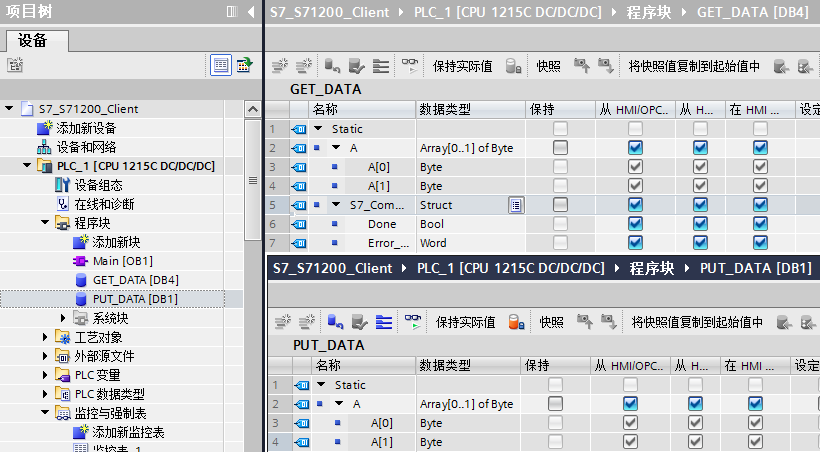
Task: Collapse array A in PUT_DATA table
Action: (x=339, y=403)
